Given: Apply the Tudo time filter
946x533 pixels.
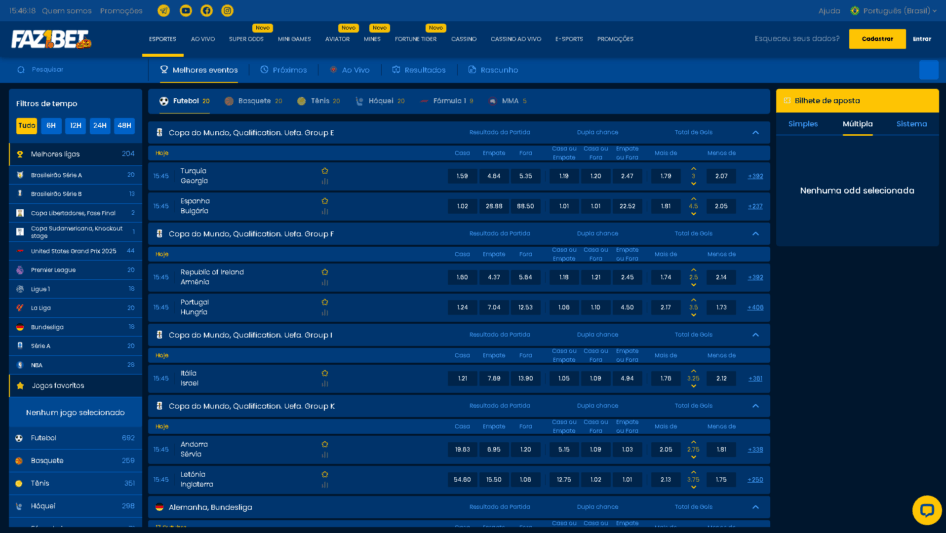Looking at the screenshot, I should click(x=27, y=126).
